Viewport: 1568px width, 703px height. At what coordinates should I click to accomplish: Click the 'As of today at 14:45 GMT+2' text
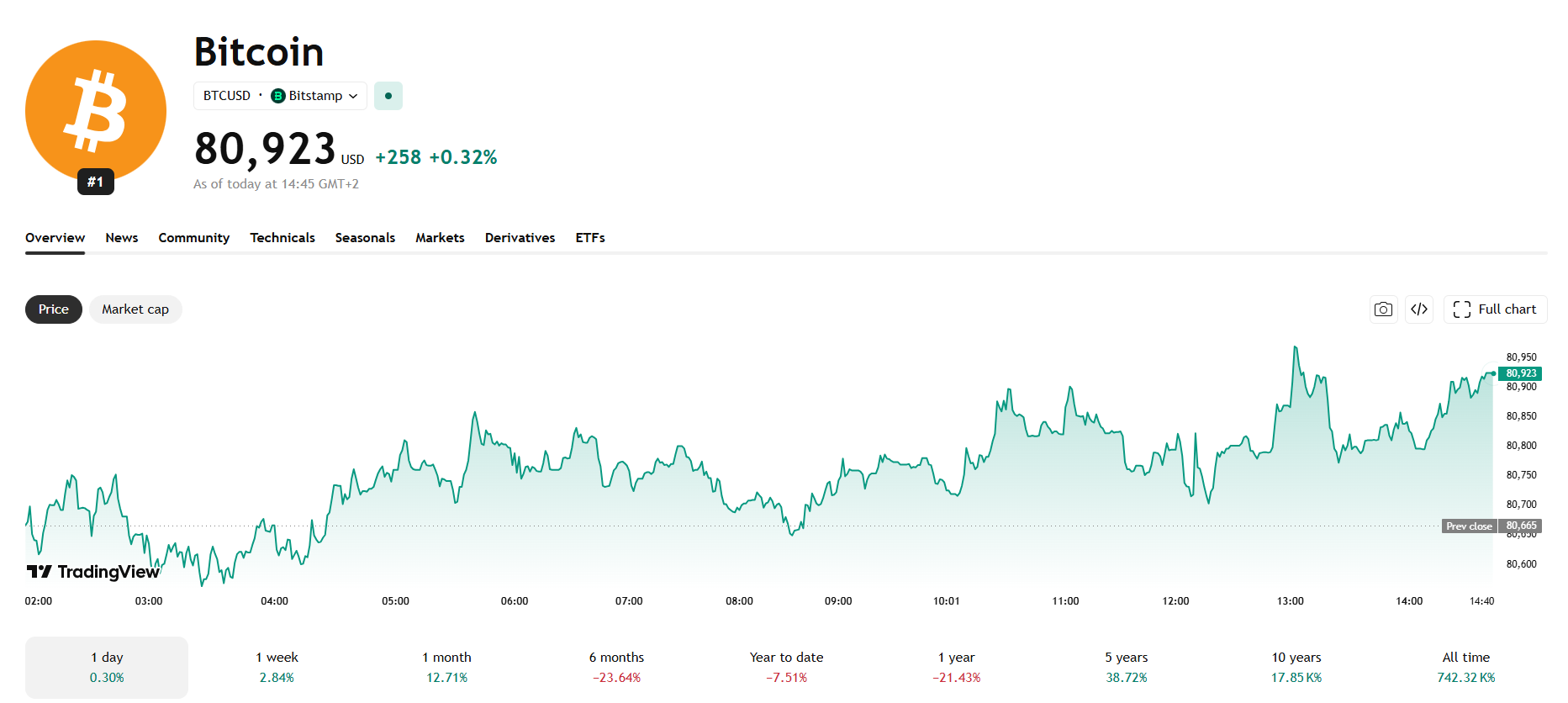276,184
